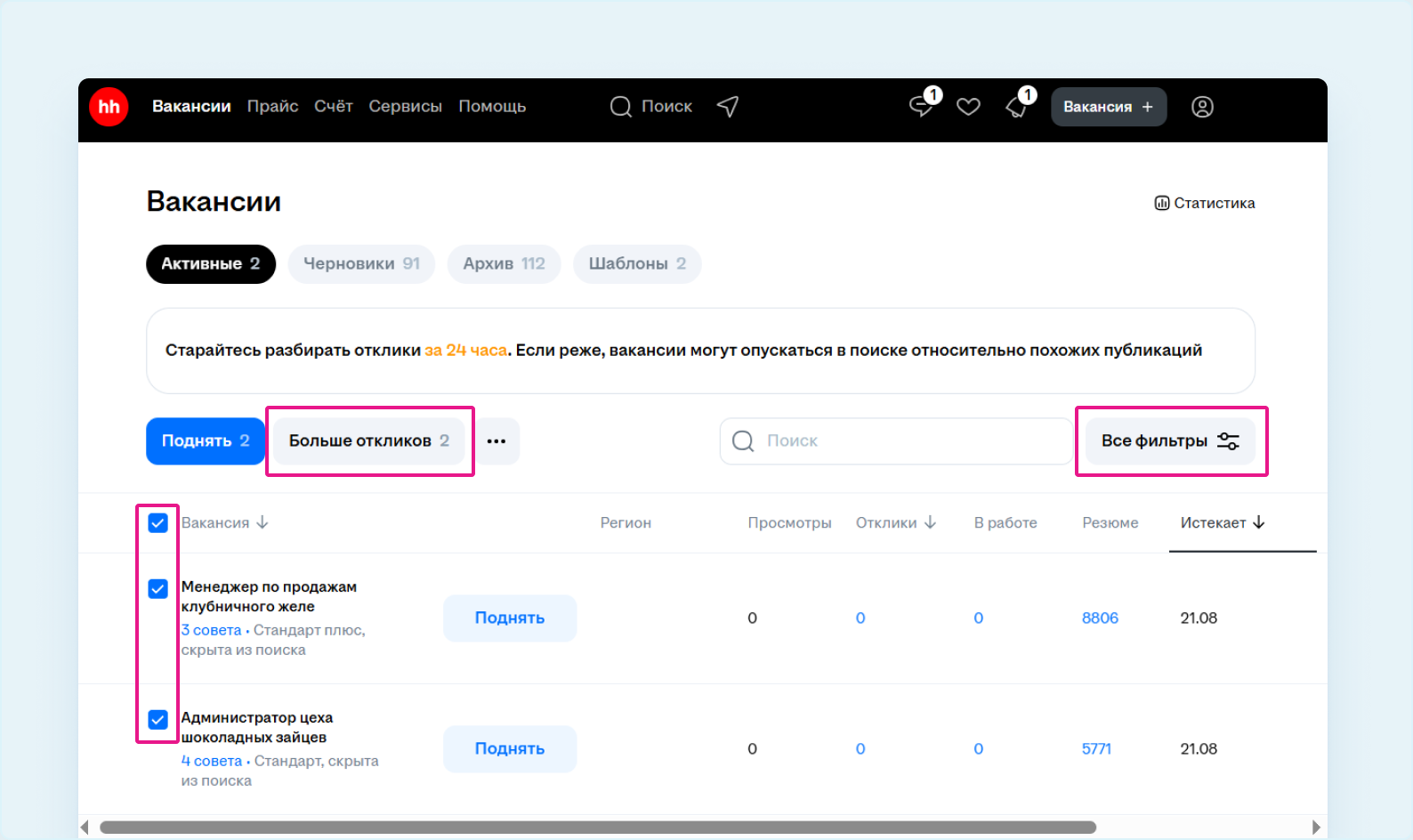
Task: Click magnifier icon in vacancy search field
Action: coord(743,441)
